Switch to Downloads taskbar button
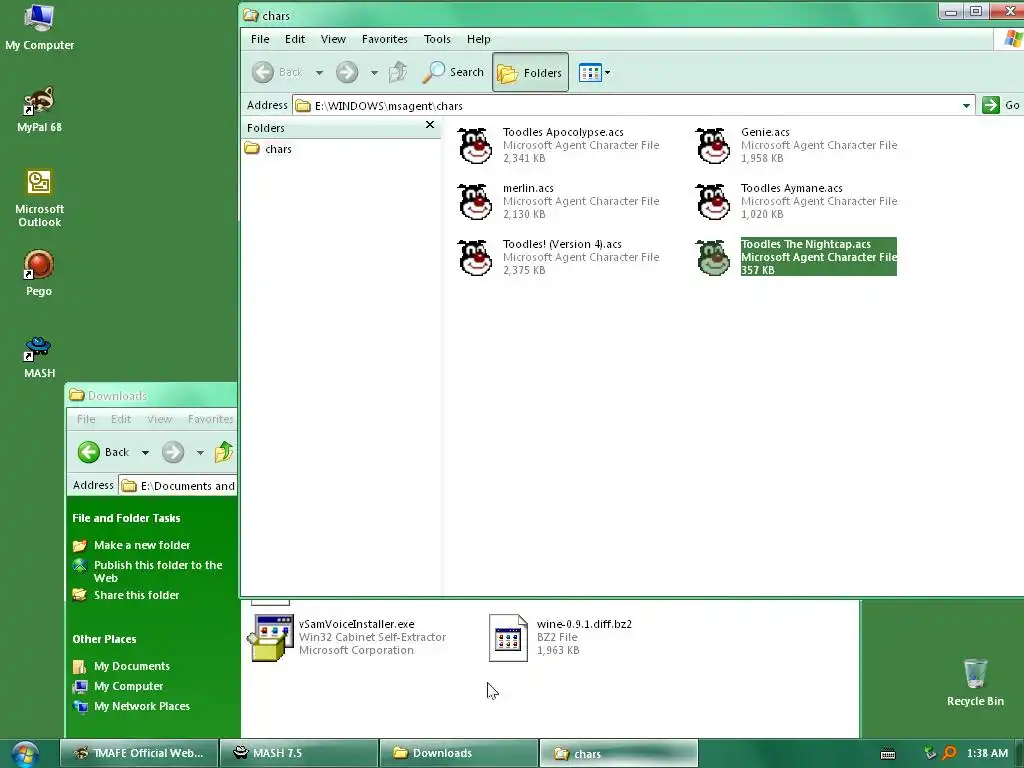The width and height of the screenshot is (1024, 768). [458, 753]
